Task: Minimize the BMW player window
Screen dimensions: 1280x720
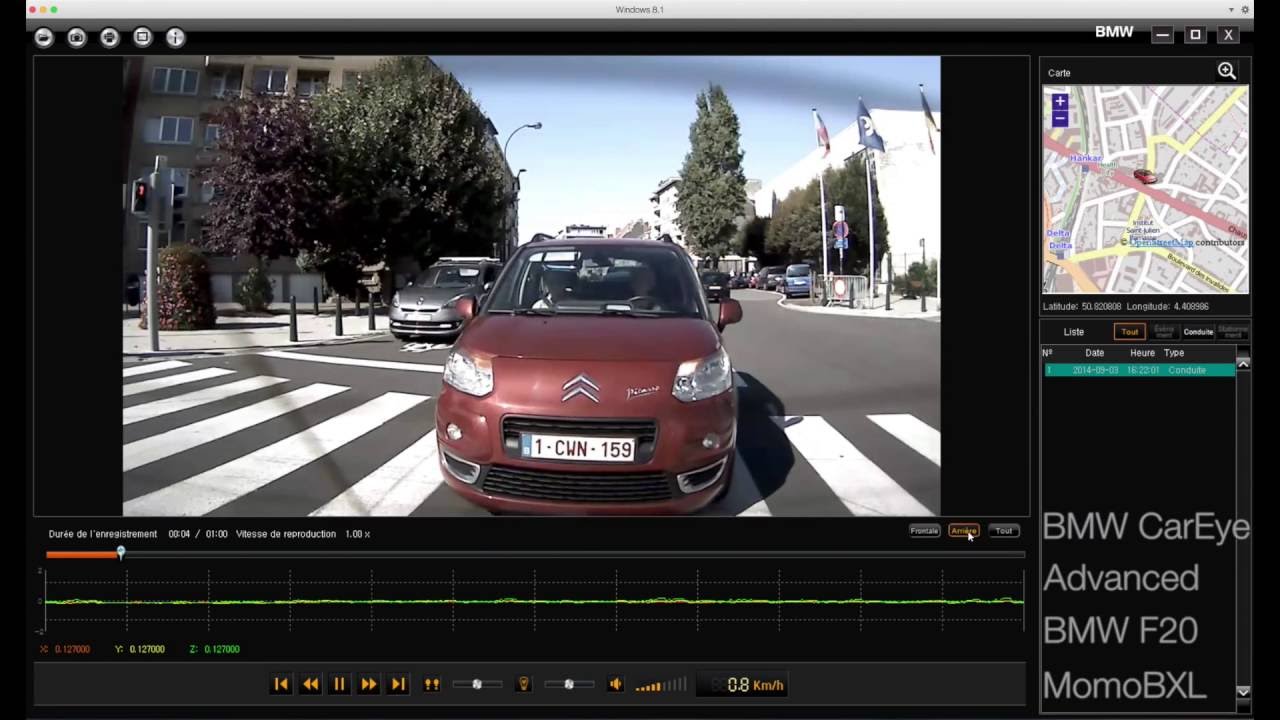Action: click(1162, 35)
